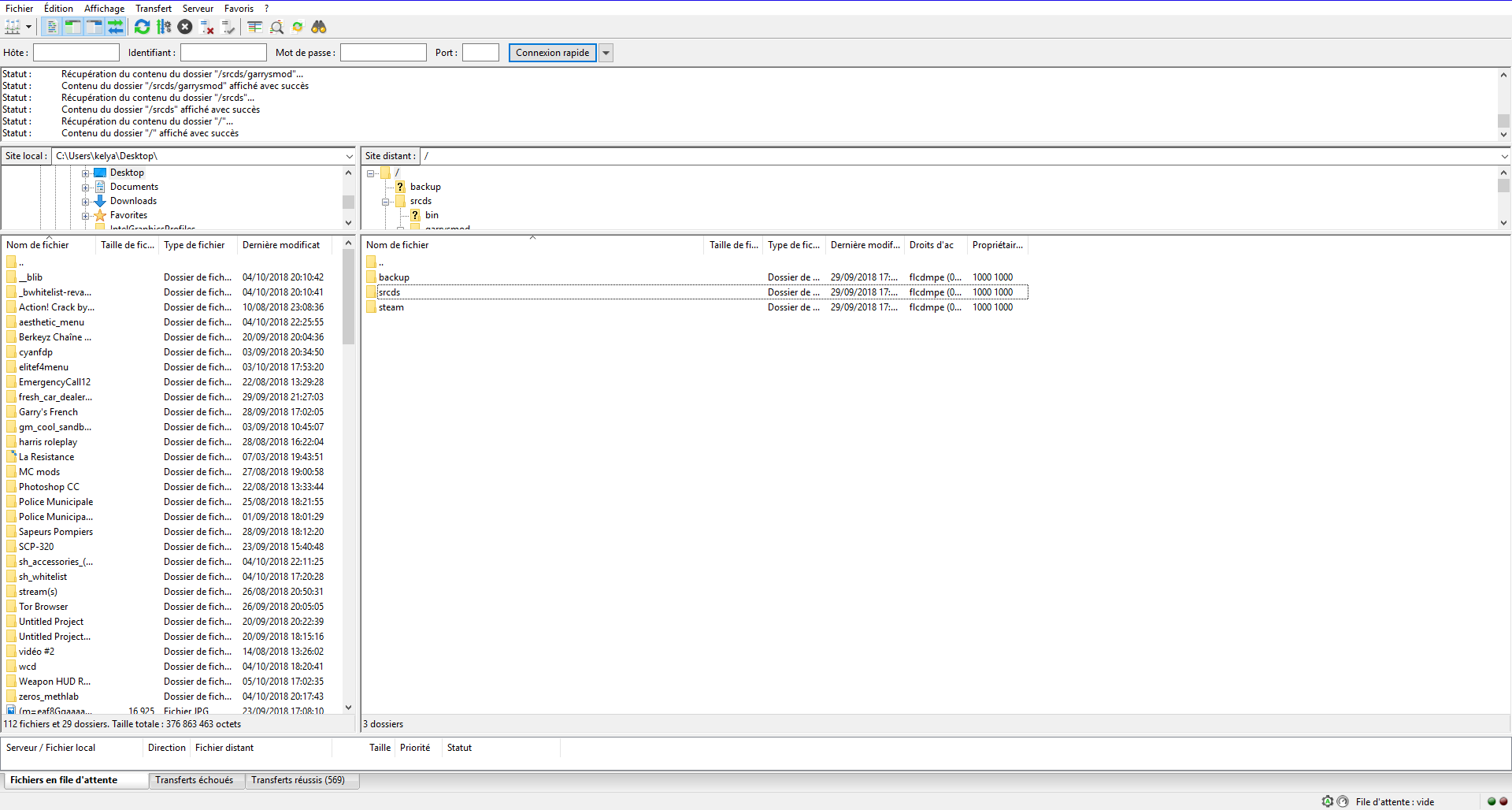Open the Site Manager icon
Screen dimensions: 1512x810
click(13, 27)
